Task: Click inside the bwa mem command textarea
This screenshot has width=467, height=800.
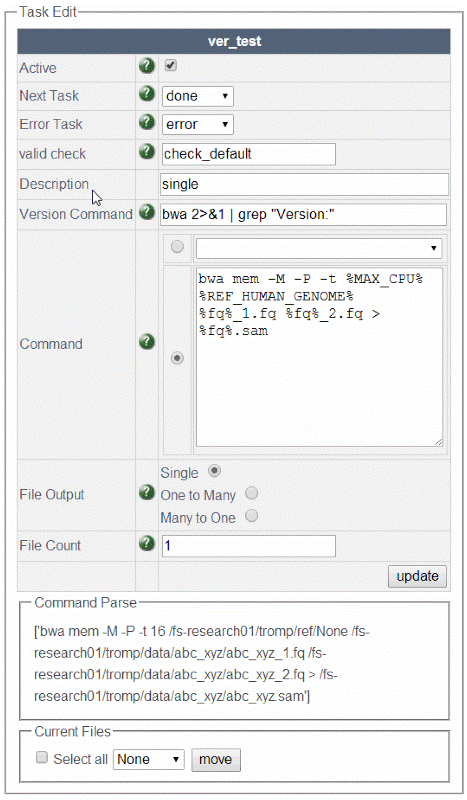Action: pos(319,358)
